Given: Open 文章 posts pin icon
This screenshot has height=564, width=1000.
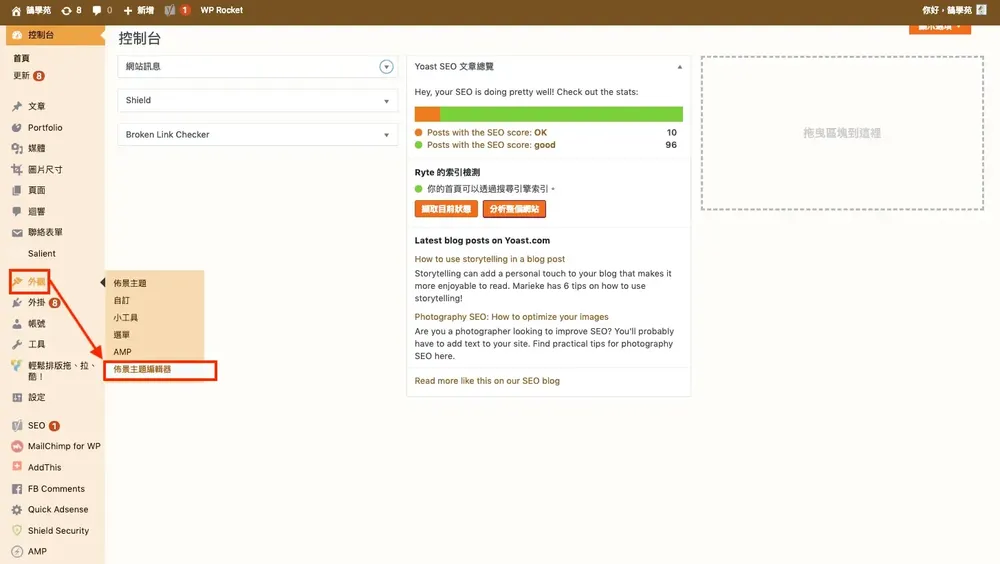Looking at the screenshot, I should pyautogui.click(x=17, y=106).
